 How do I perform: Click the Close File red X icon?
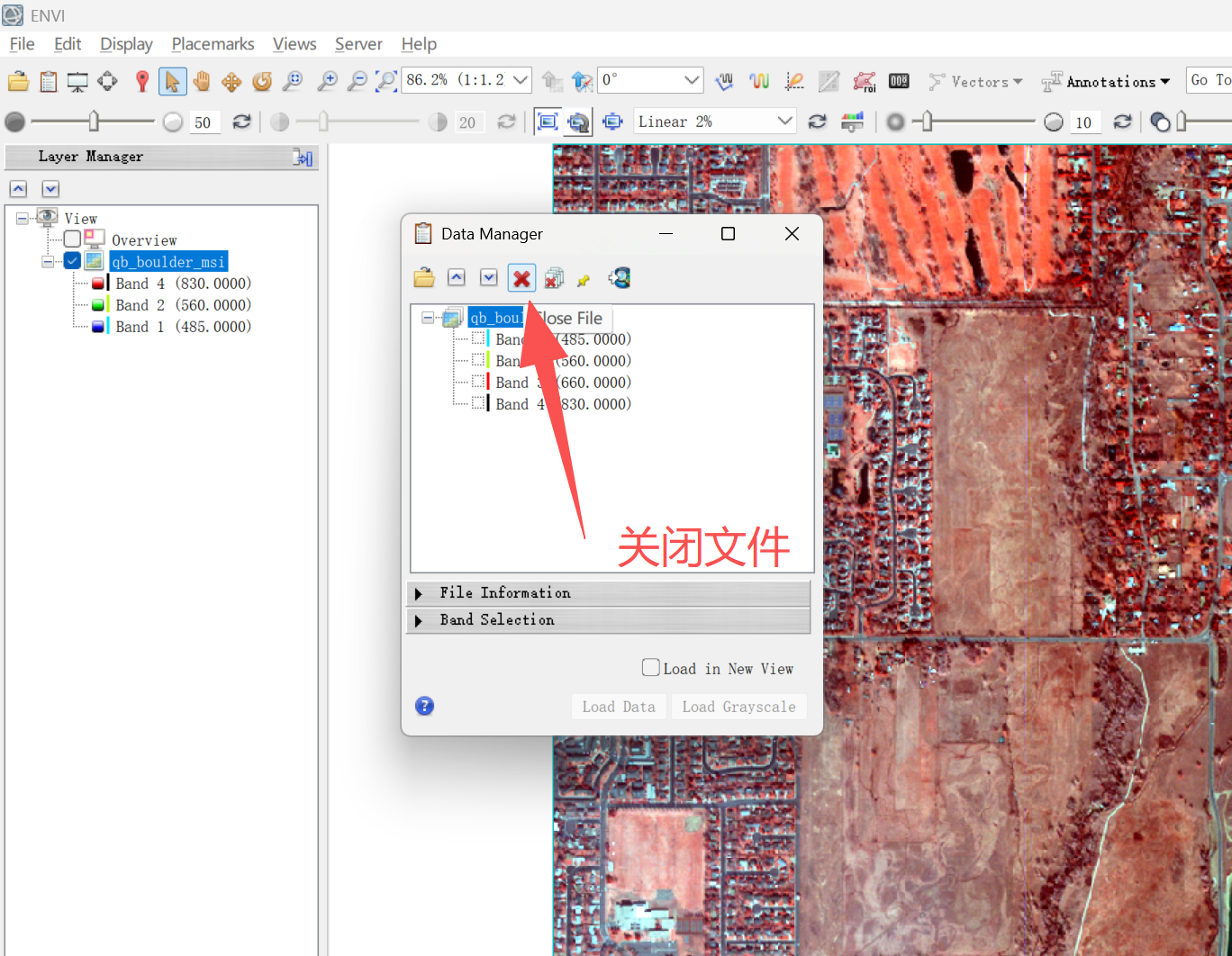521,278
